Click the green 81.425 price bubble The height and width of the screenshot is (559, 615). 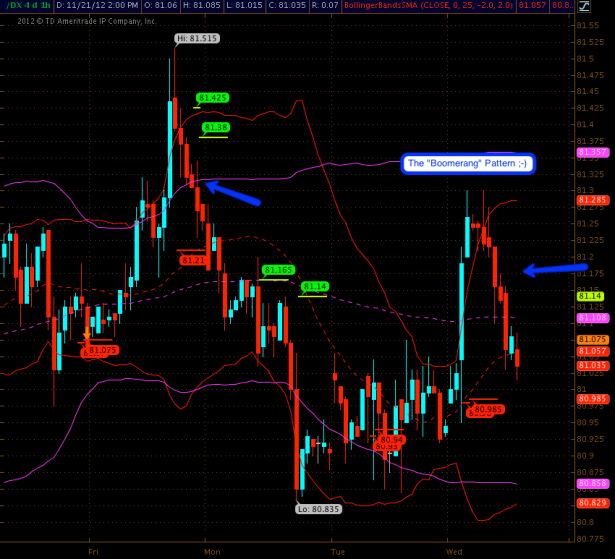click(212, 98)
